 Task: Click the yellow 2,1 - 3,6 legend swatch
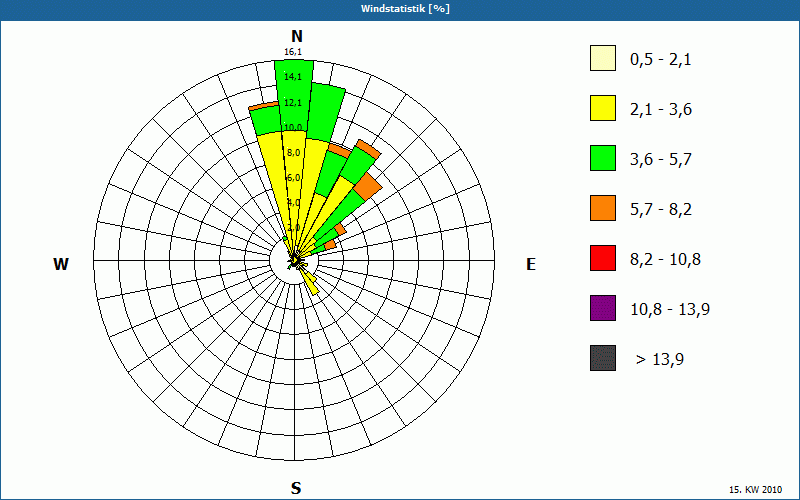603,108
